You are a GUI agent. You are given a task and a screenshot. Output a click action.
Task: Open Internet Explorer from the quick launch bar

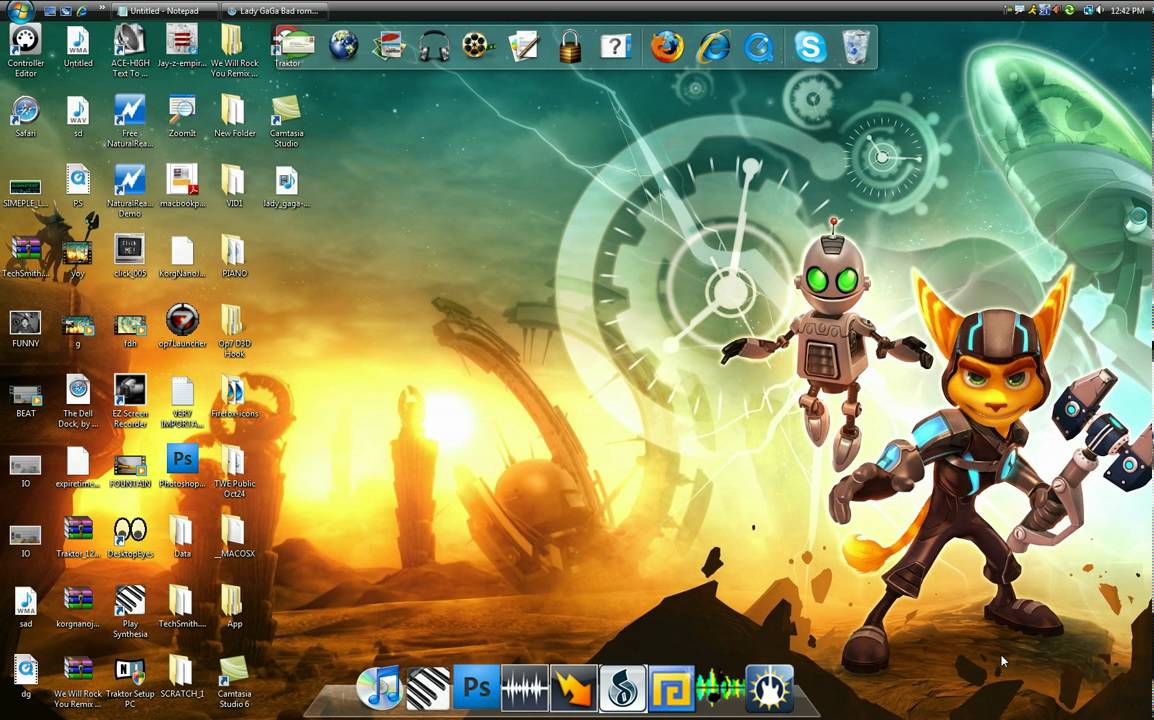(81, 11)
